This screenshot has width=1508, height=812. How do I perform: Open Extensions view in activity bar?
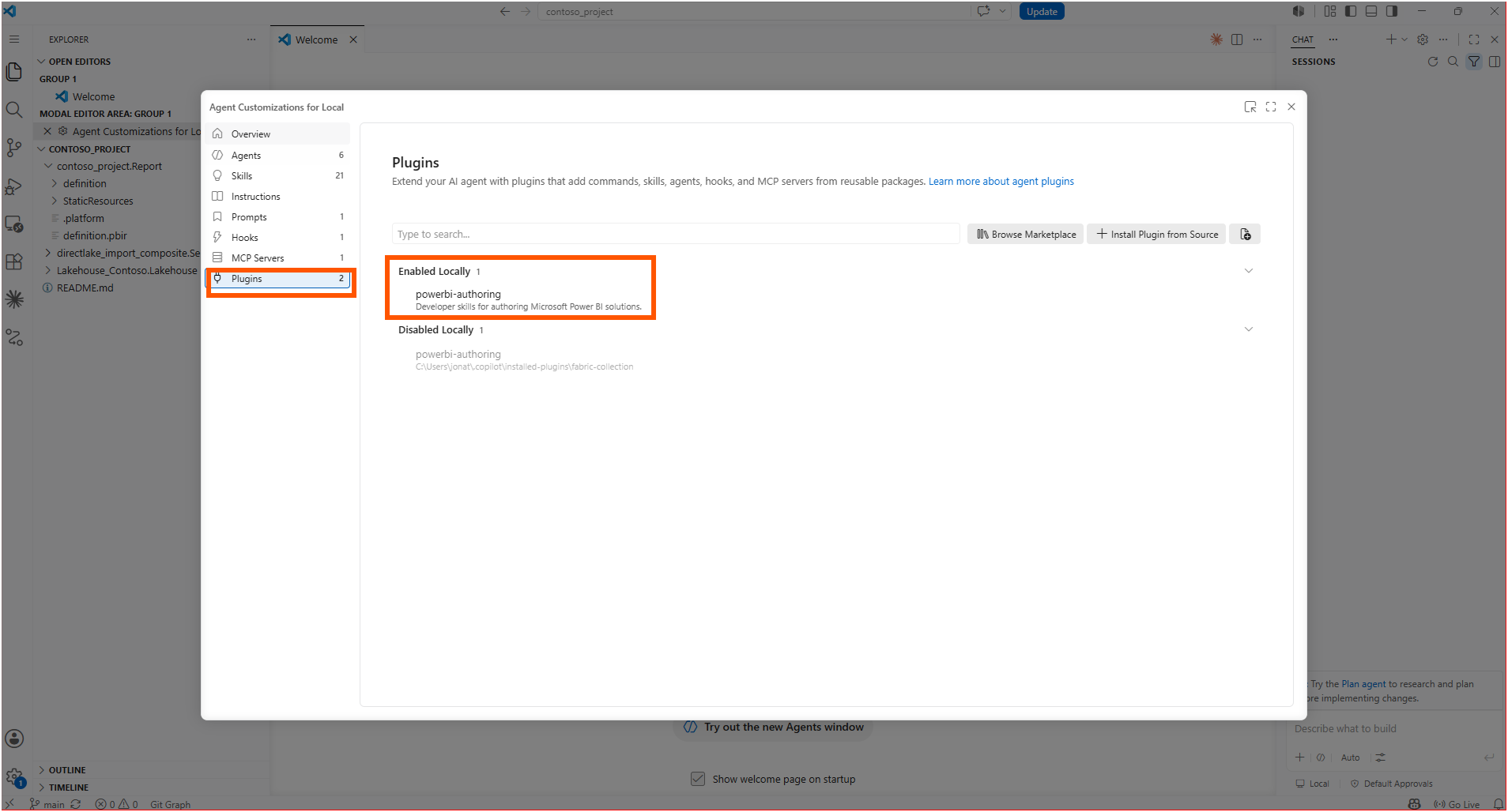tap(14, 262)
